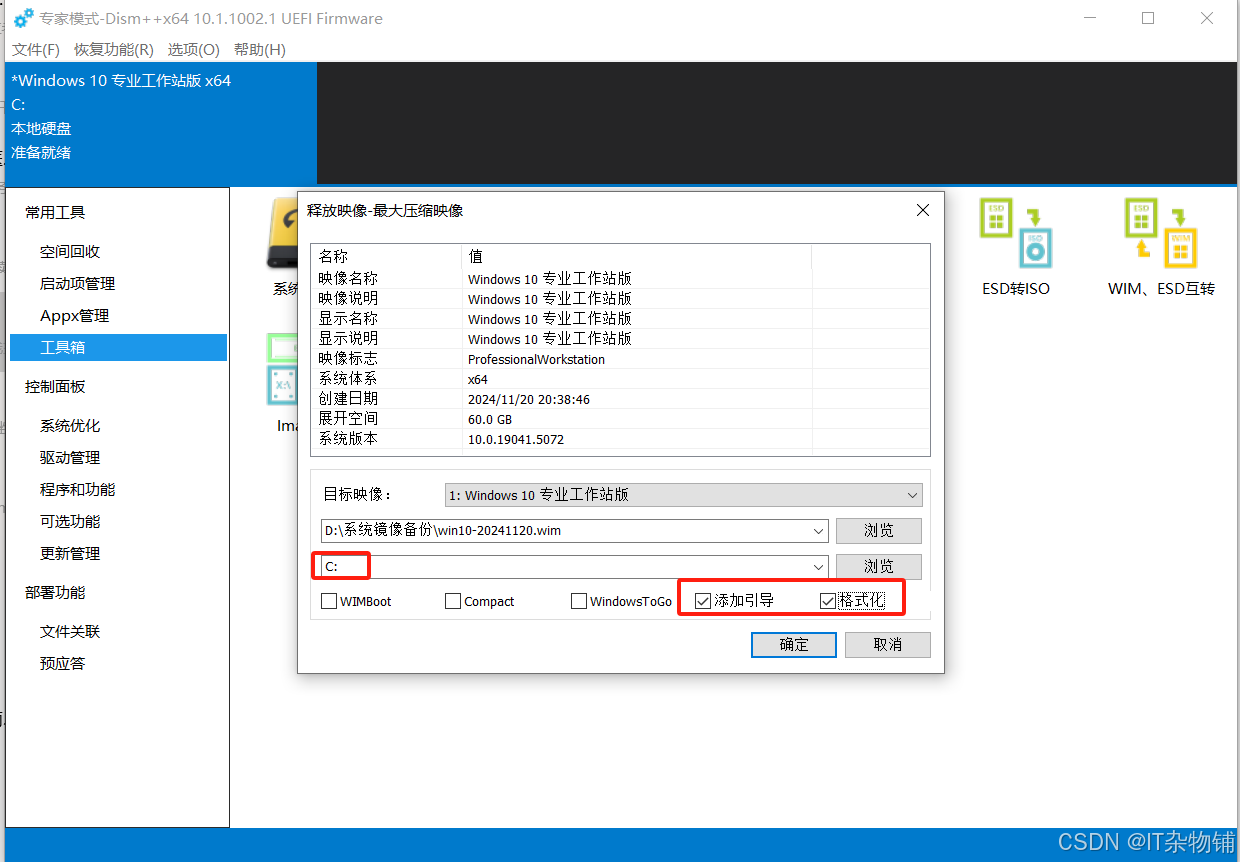Open the 恢复功能(R) menu
This screenshot has height=862, width=1240.
click(x=114, y=49)
